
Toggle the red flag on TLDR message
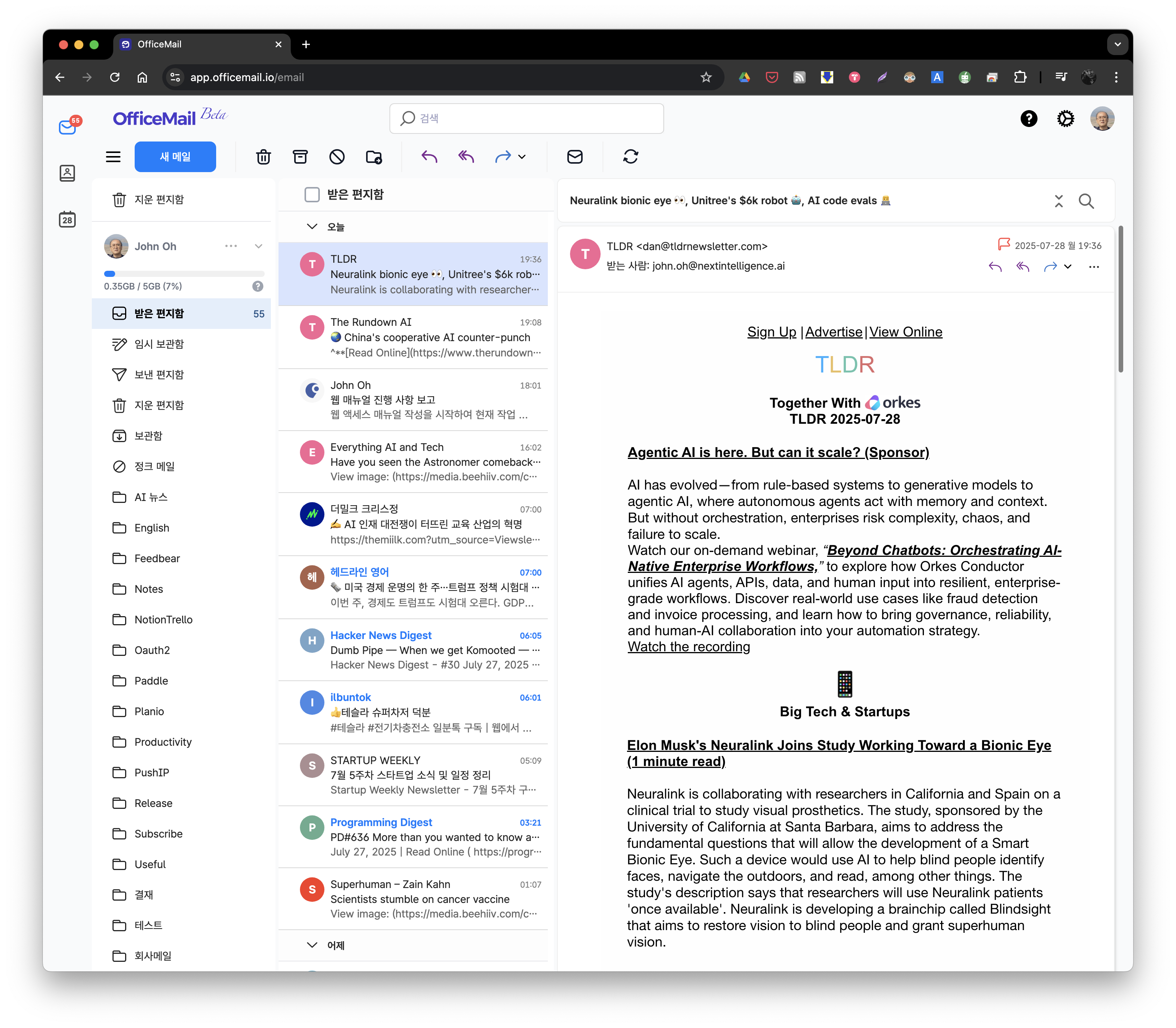1003,244
